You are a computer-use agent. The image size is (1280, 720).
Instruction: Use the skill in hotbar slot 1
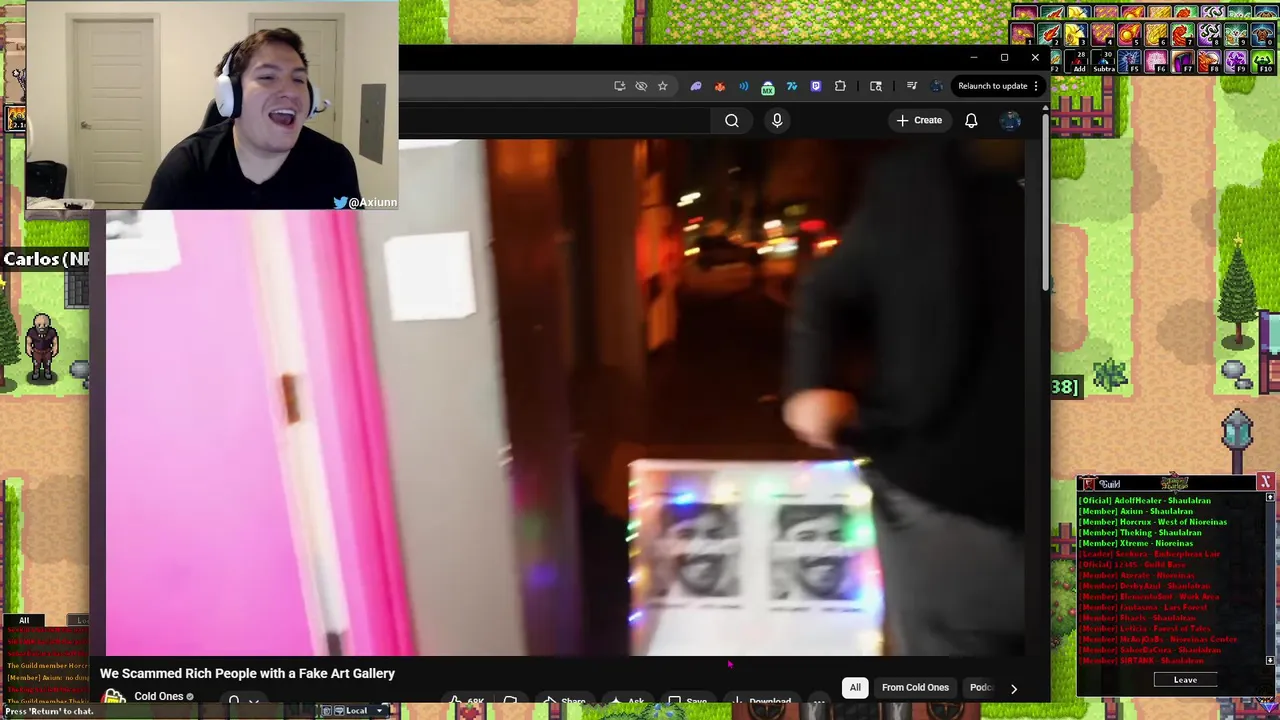pyautogui.click(x=1023, y=34)
